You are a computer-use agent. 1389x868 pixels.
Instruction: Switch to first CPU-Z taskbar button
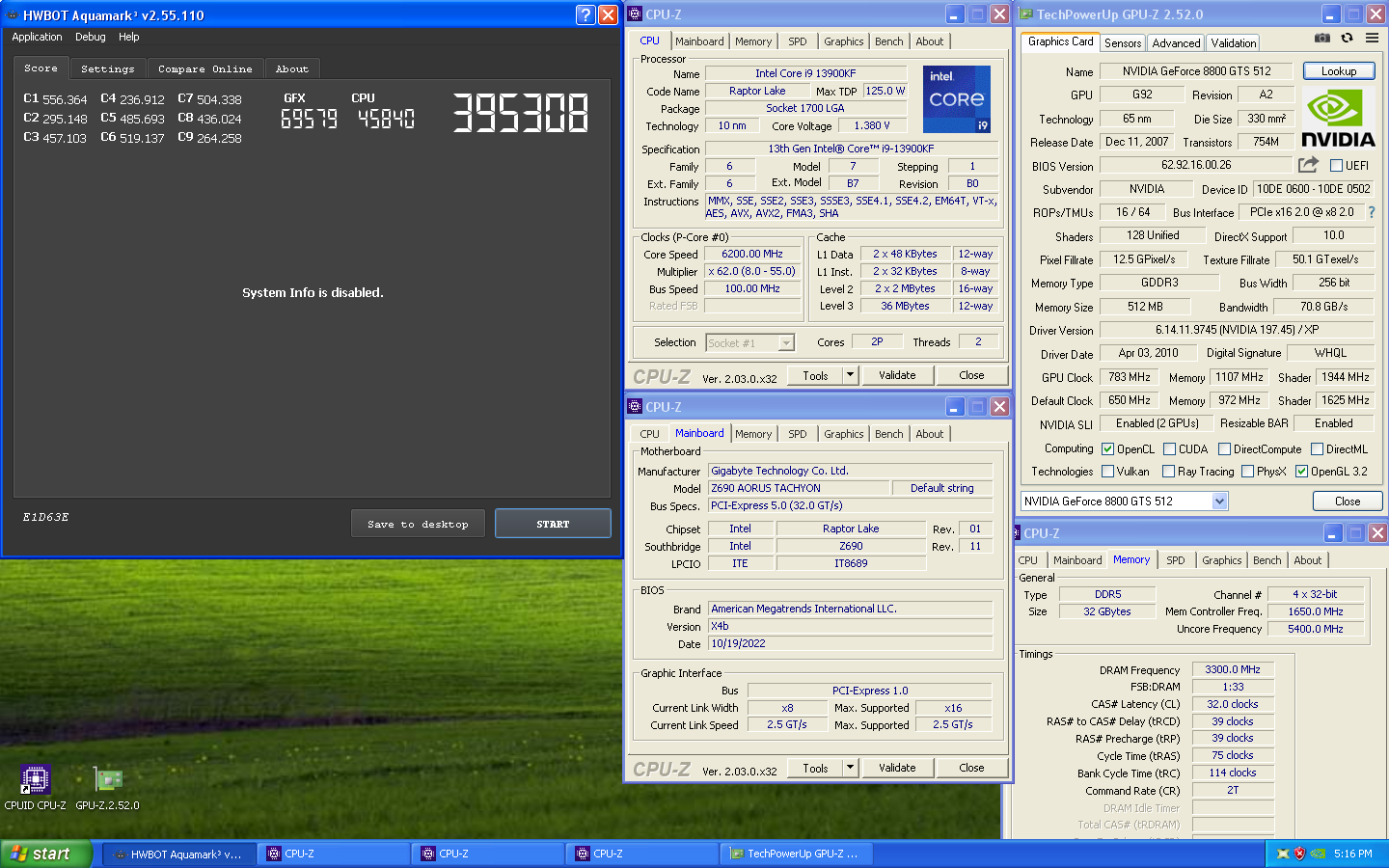pyautogui.click(x=334, y=854)
